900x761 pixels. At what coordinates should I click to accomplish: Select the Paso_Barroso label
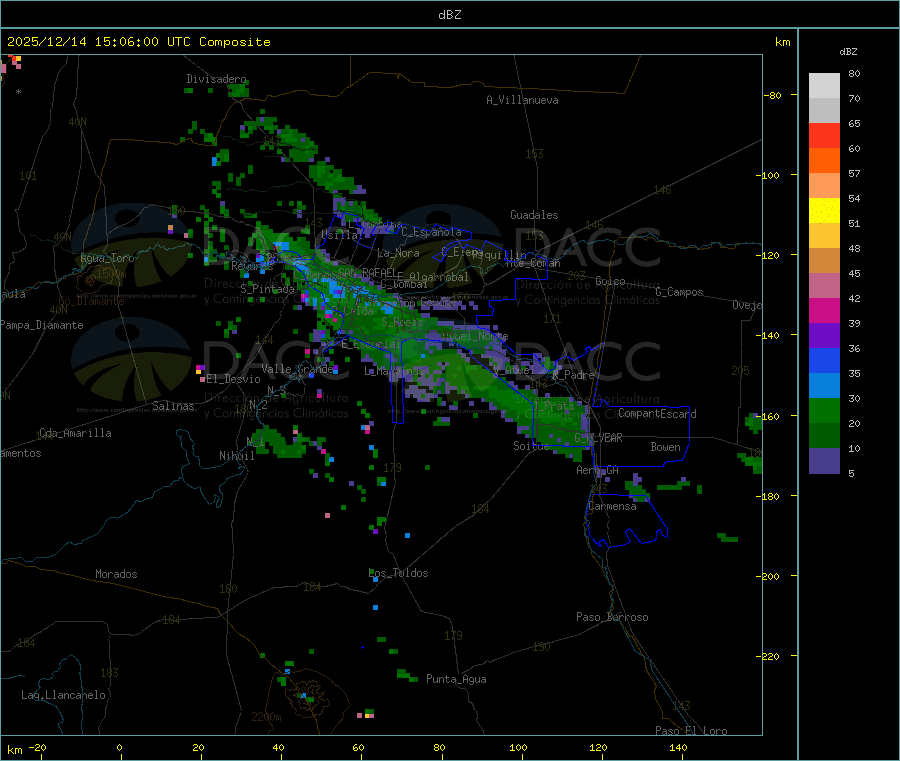pyautogui.click(x=612, y=617)
